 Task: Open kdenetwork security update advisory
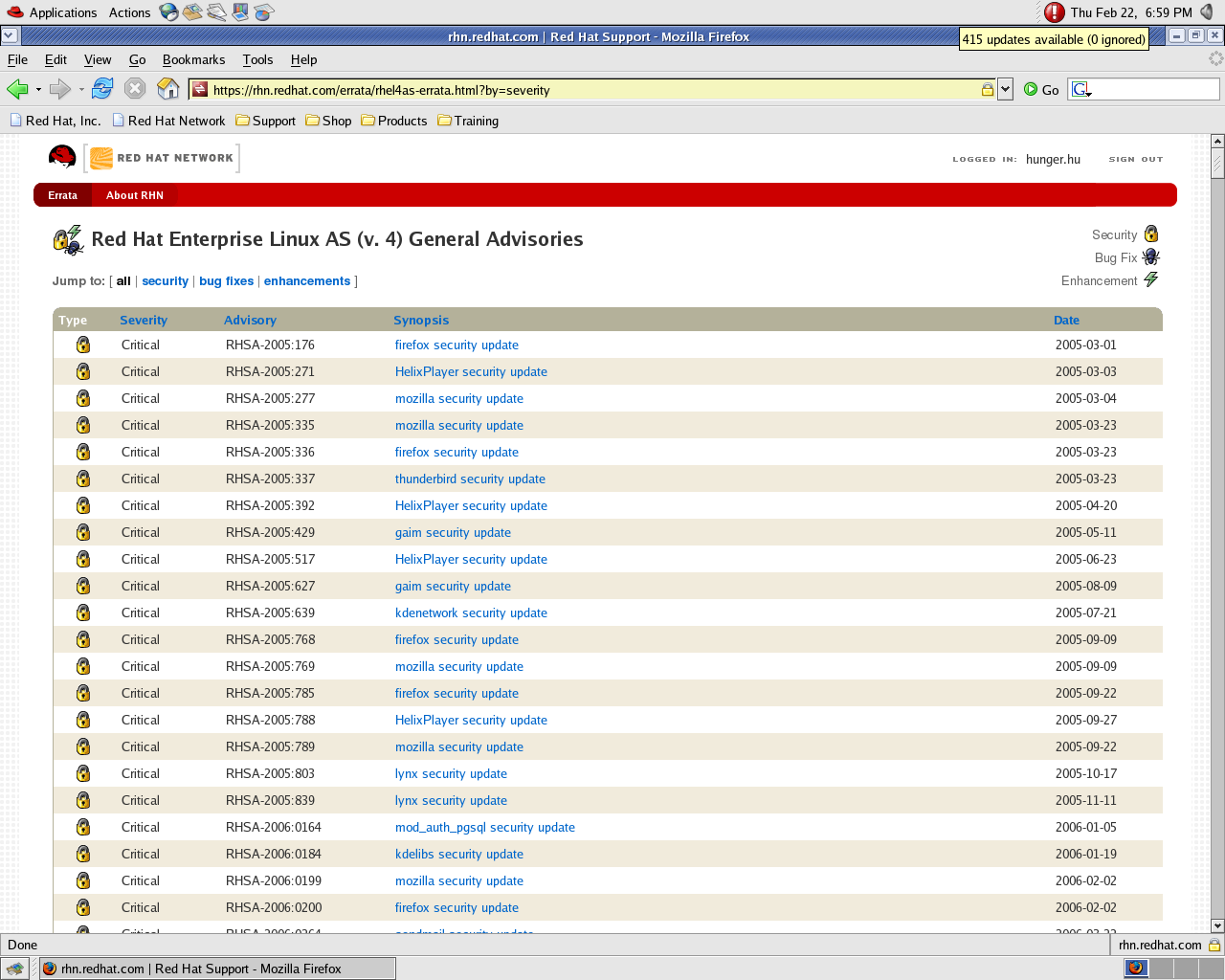point(471,613)
